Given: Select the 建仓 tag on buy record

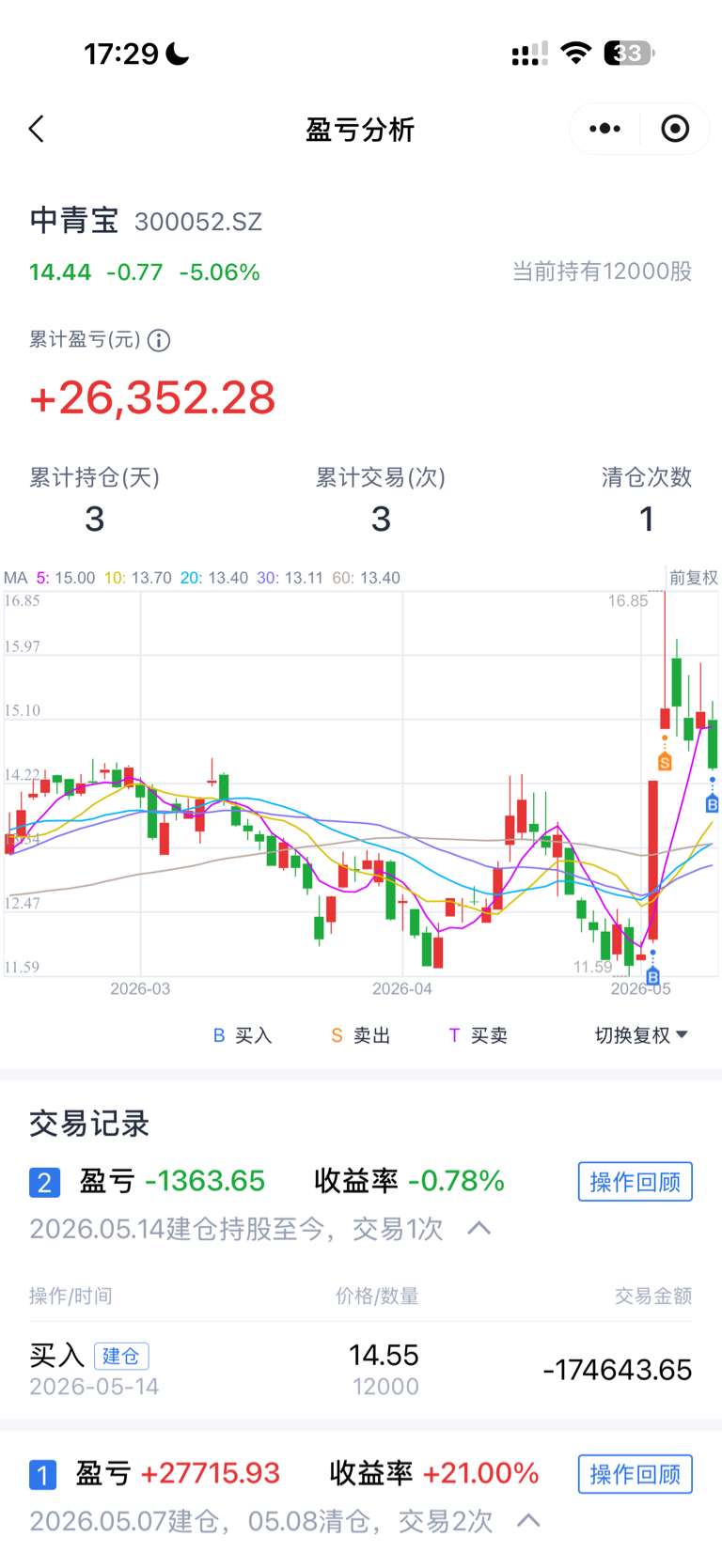Looking at the screenshot, I should point(121,1356).
